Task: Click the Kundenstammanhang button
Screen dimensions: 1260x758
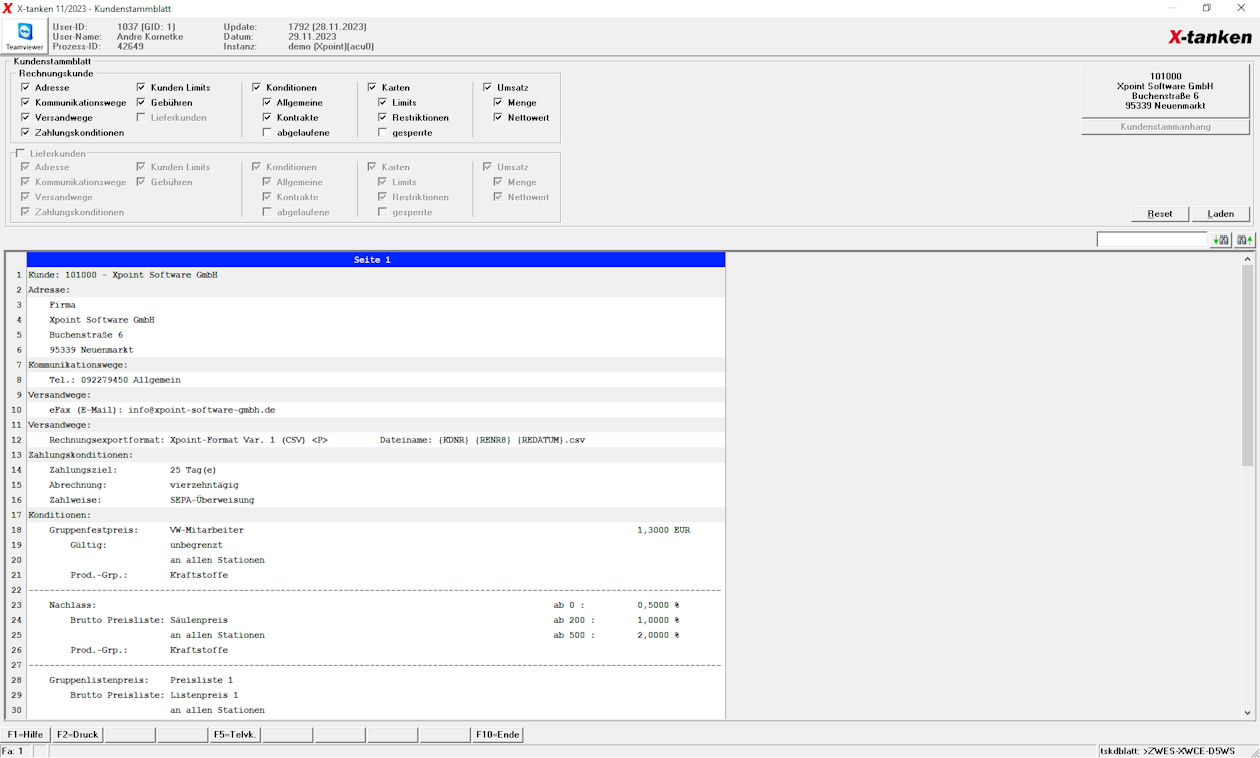Action: tap(1165, 127)
